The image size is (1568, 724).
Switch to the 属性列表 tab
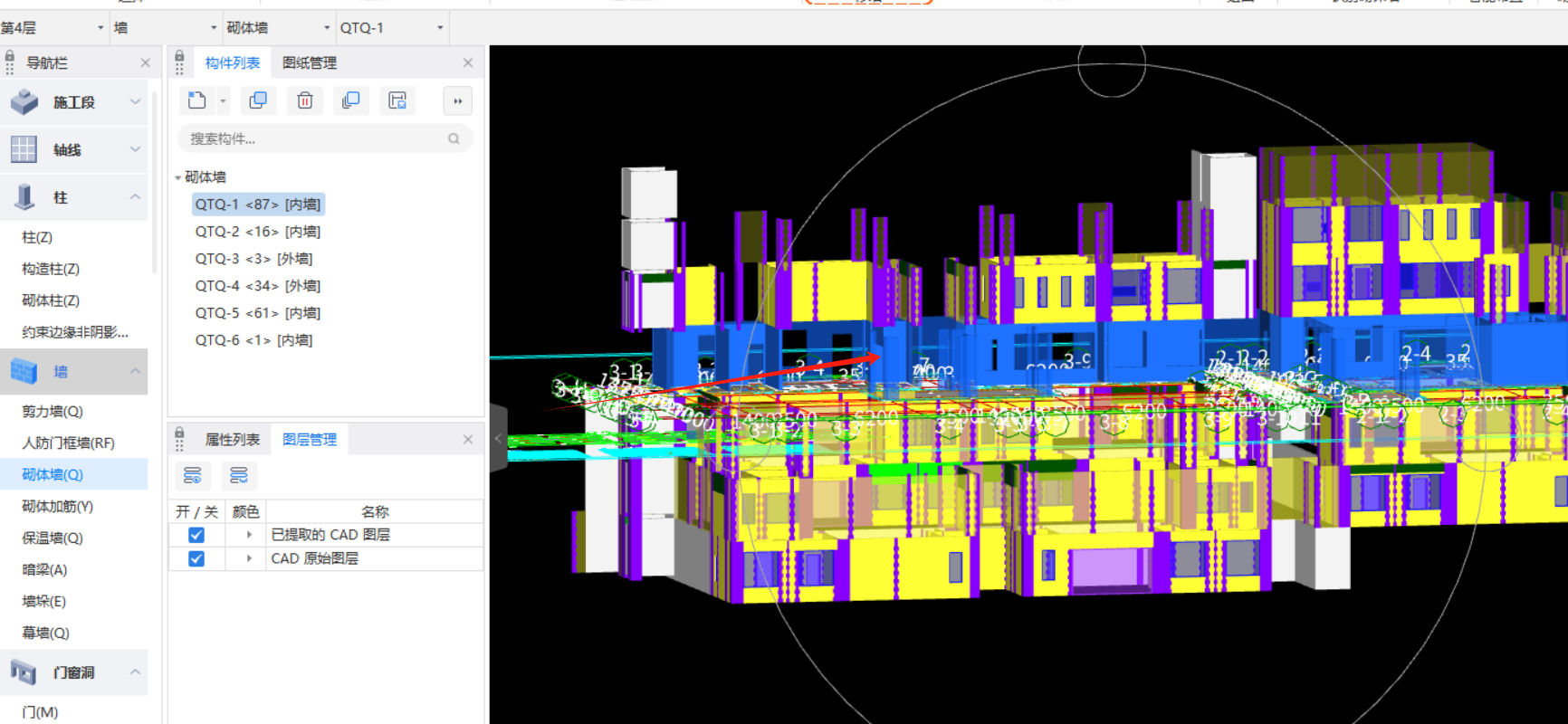pyautogui.click(x=233, y=439)
